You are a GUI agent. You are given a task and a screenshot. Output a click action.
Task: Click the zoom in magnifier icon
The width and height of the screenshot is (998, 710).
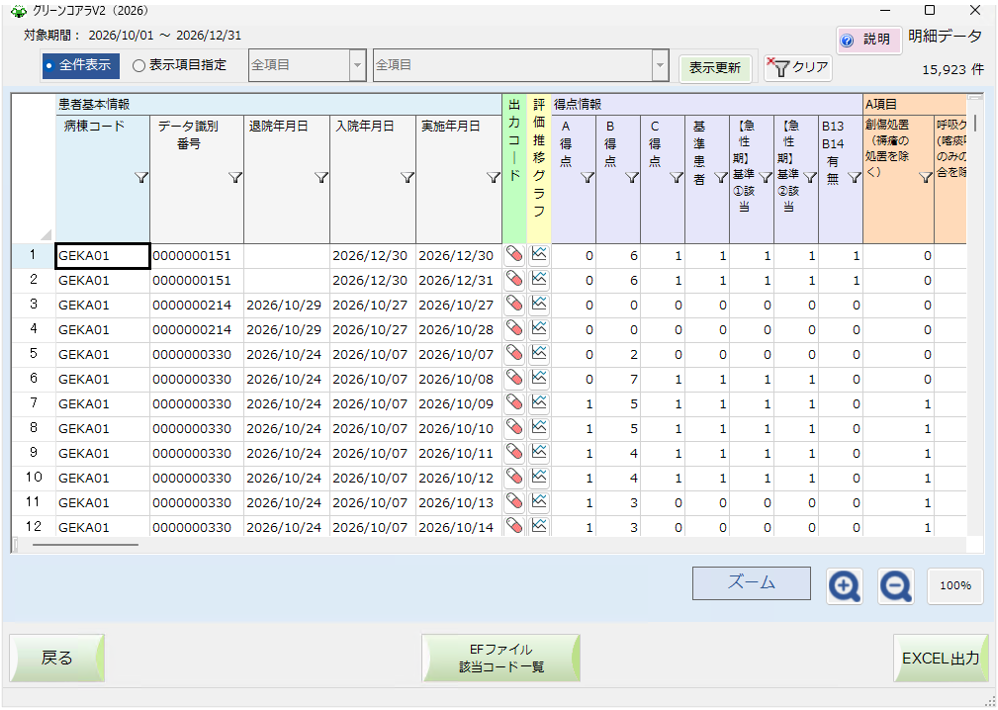(x=845, y=586)
